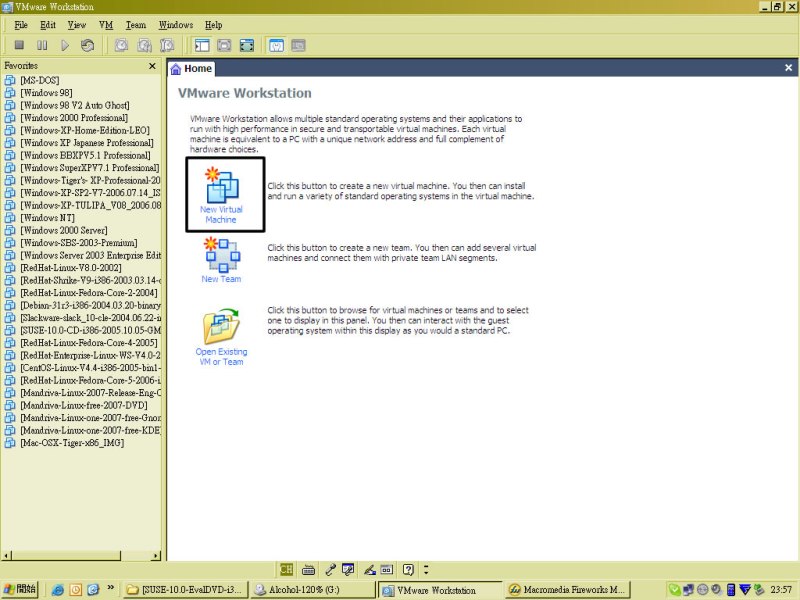The image size is (800, 600).
Task: Click the Favorites horizontal scrollbar track
Action: pyautogui.click(x=136, y=555)
